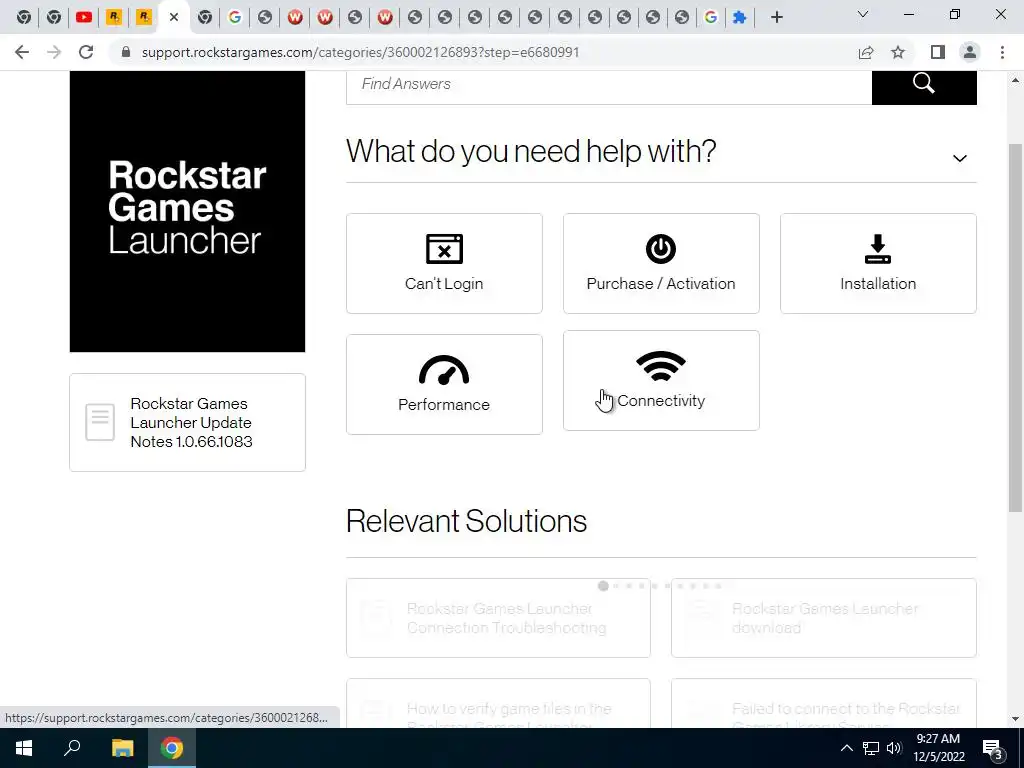Close the active tab

click(174, 18)
